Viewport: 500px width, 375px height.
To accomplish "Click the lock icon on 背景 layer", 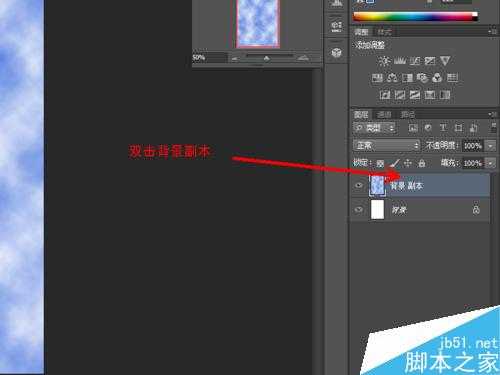I will [476, 209].
